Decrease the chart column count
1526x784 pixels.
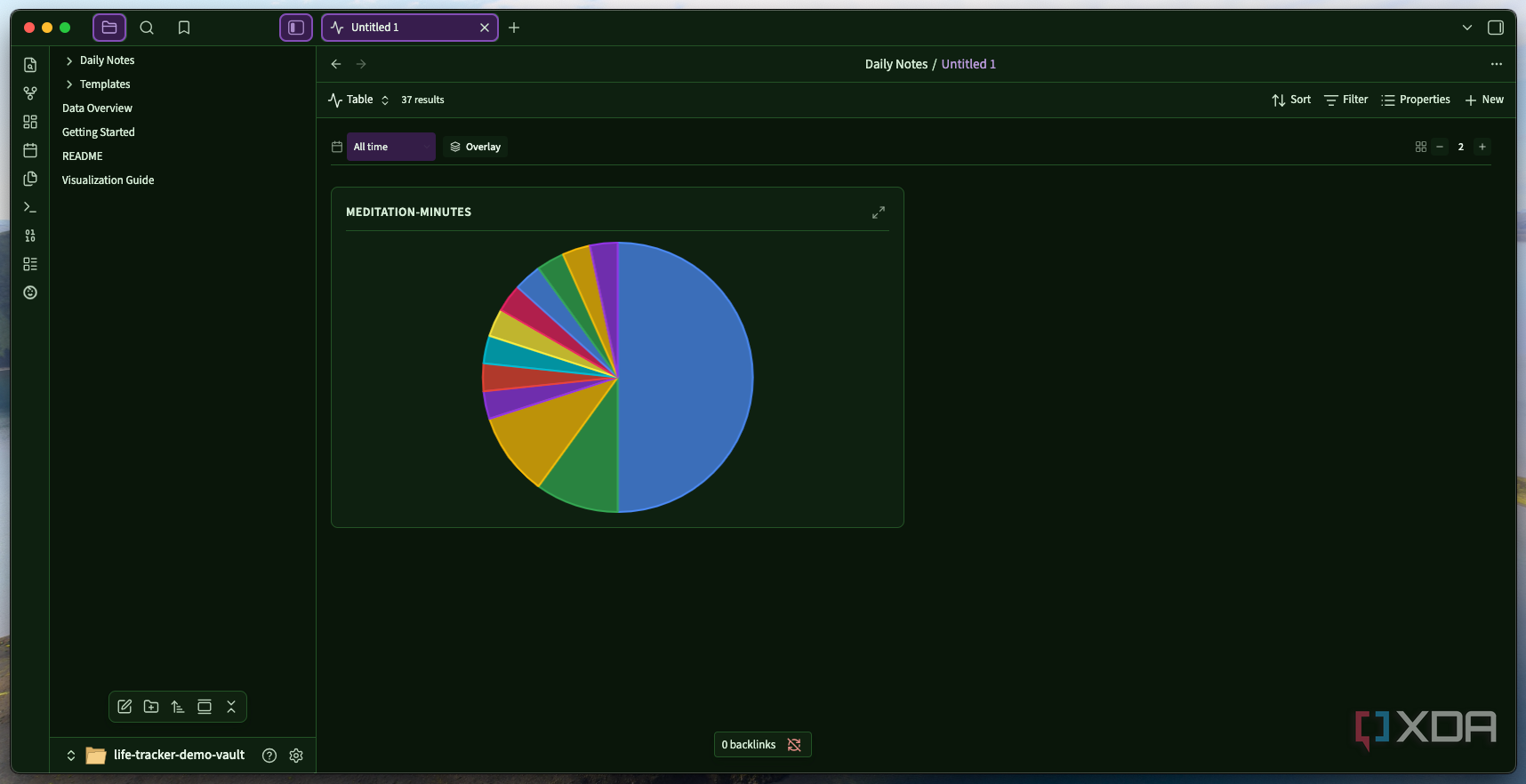1440,147
